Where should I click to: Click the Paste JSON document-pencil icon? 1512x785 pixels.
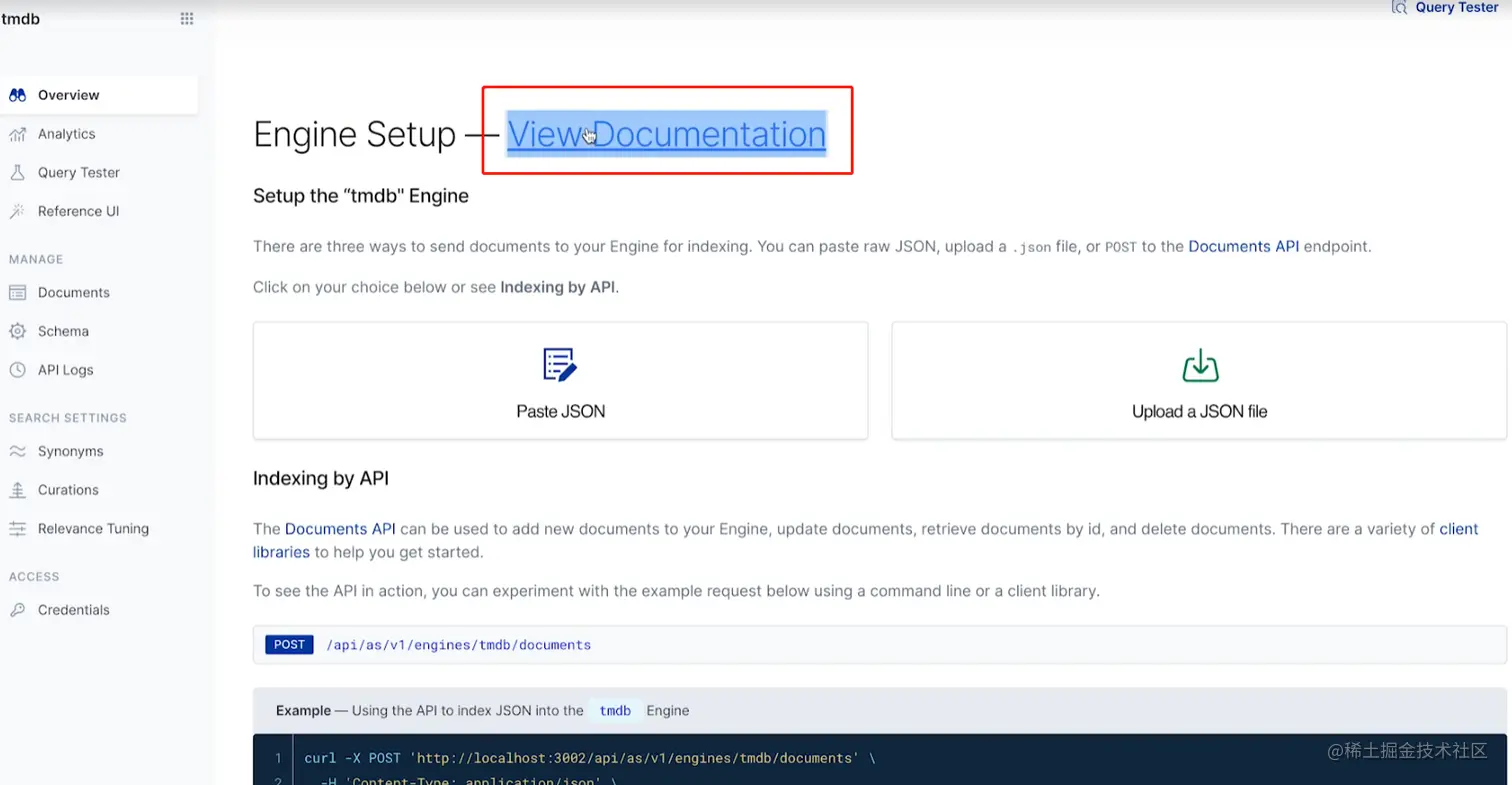click(560, 365)
